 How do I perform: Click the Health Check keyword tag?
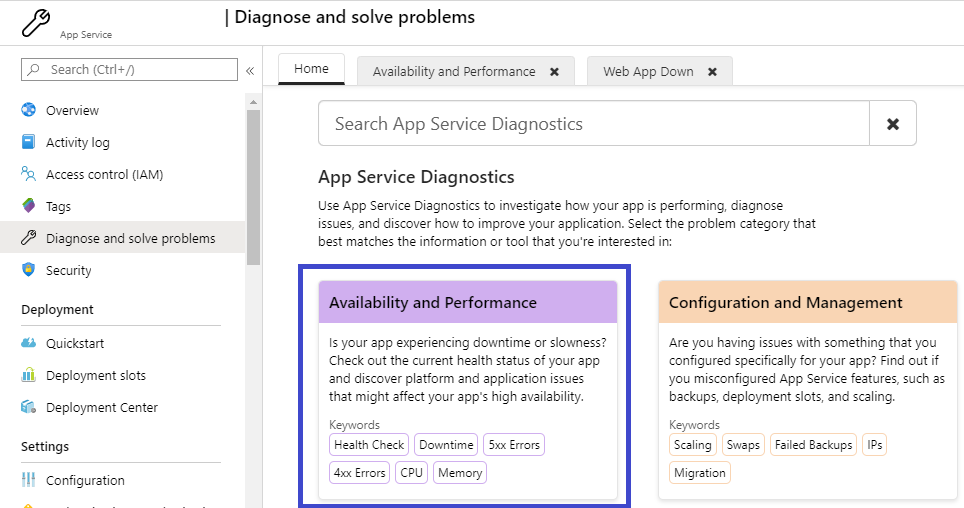click(x=369, y=445)
